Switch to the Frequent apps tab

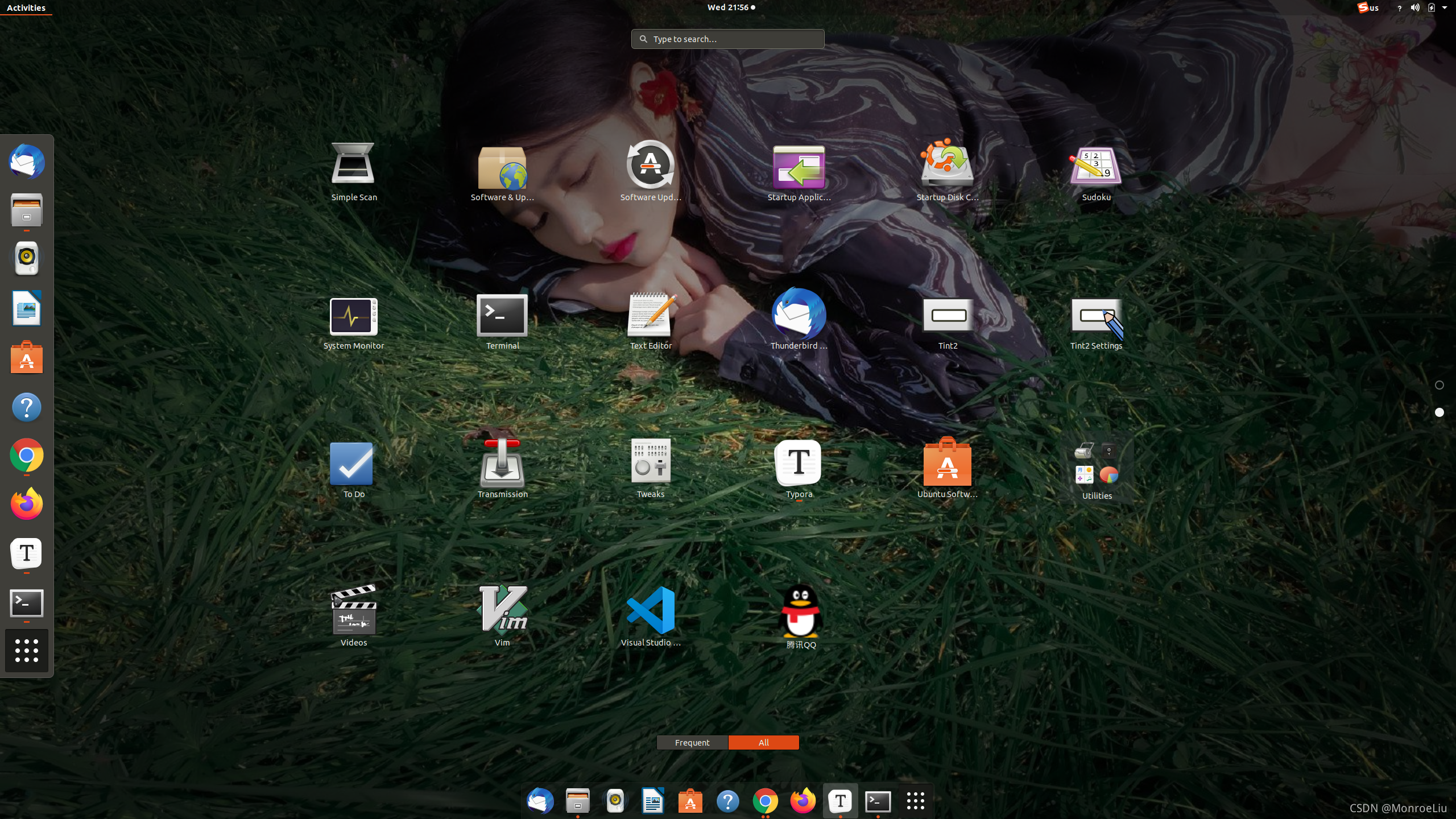coord(692,742)
